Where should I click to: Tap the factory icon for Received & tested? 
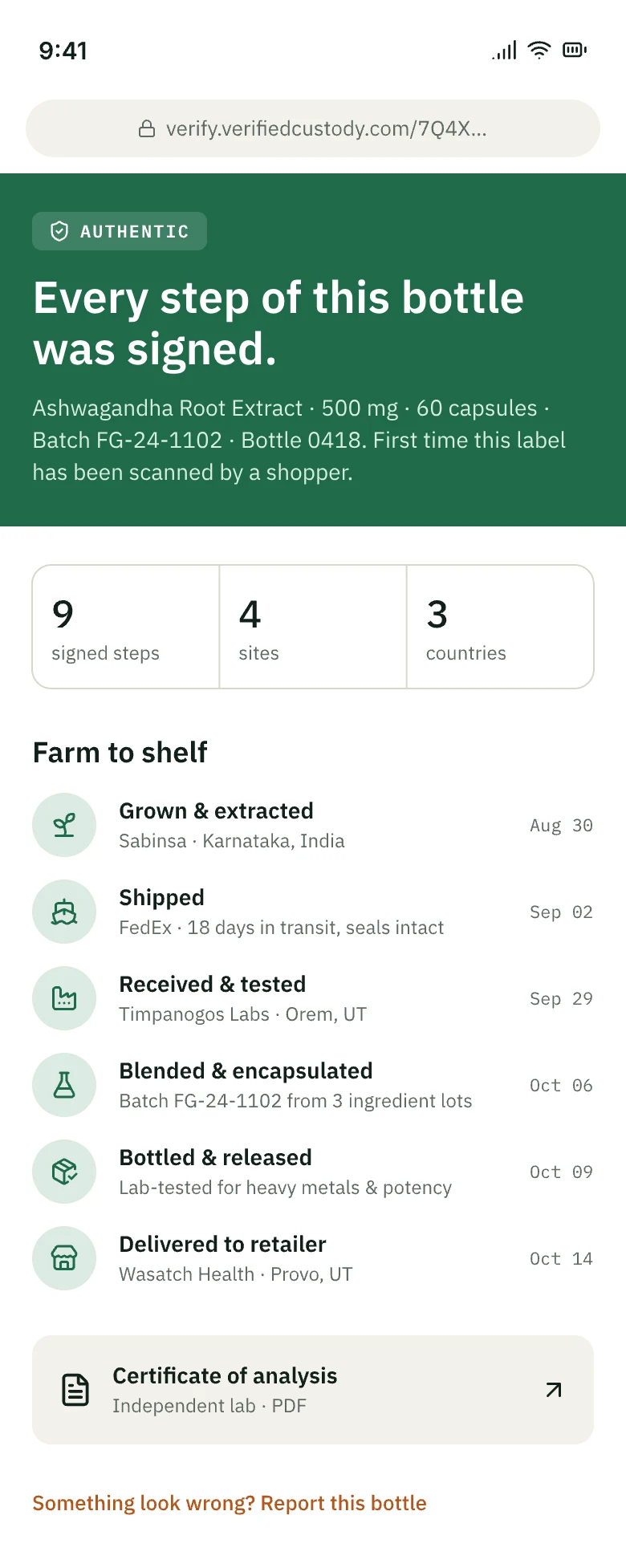(x=64, y=998)
